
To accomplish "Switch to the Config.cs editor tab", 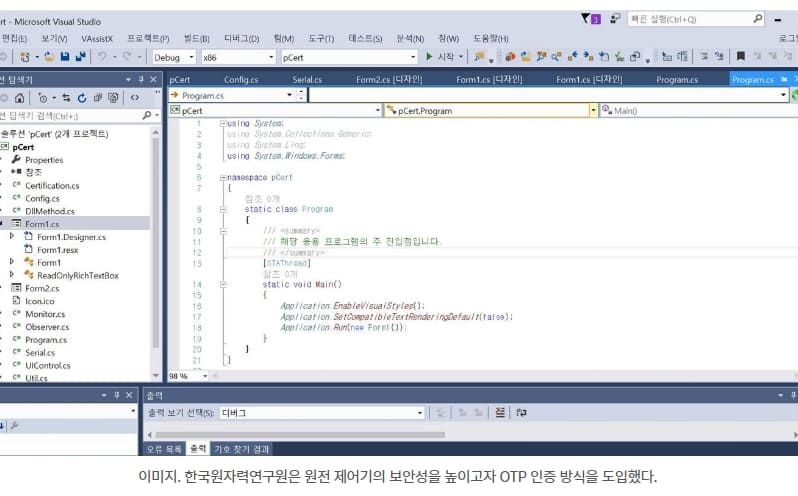I will point(241,79).
